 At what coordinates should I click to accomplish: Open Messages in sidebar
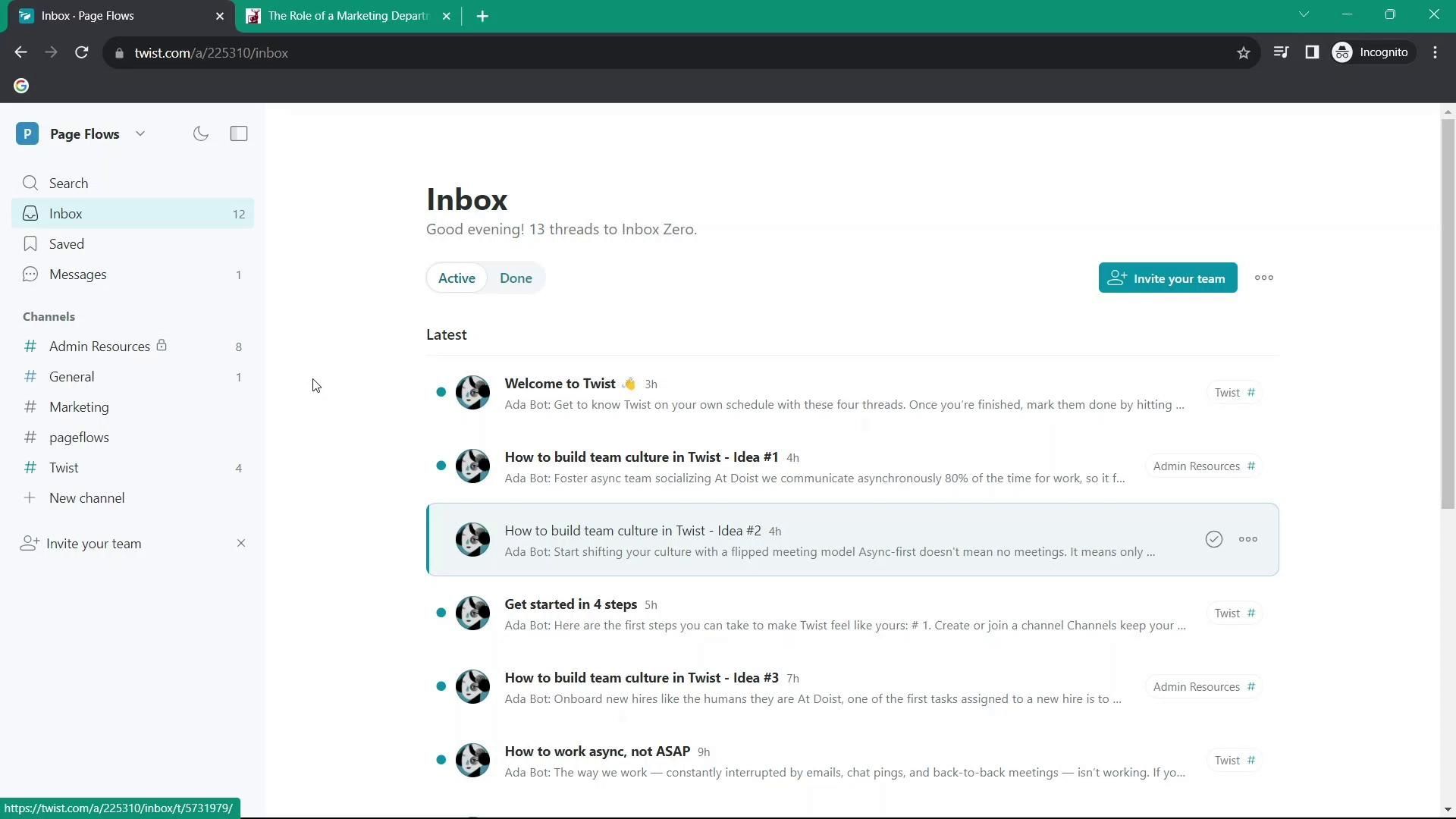click(x=77, y=275)
